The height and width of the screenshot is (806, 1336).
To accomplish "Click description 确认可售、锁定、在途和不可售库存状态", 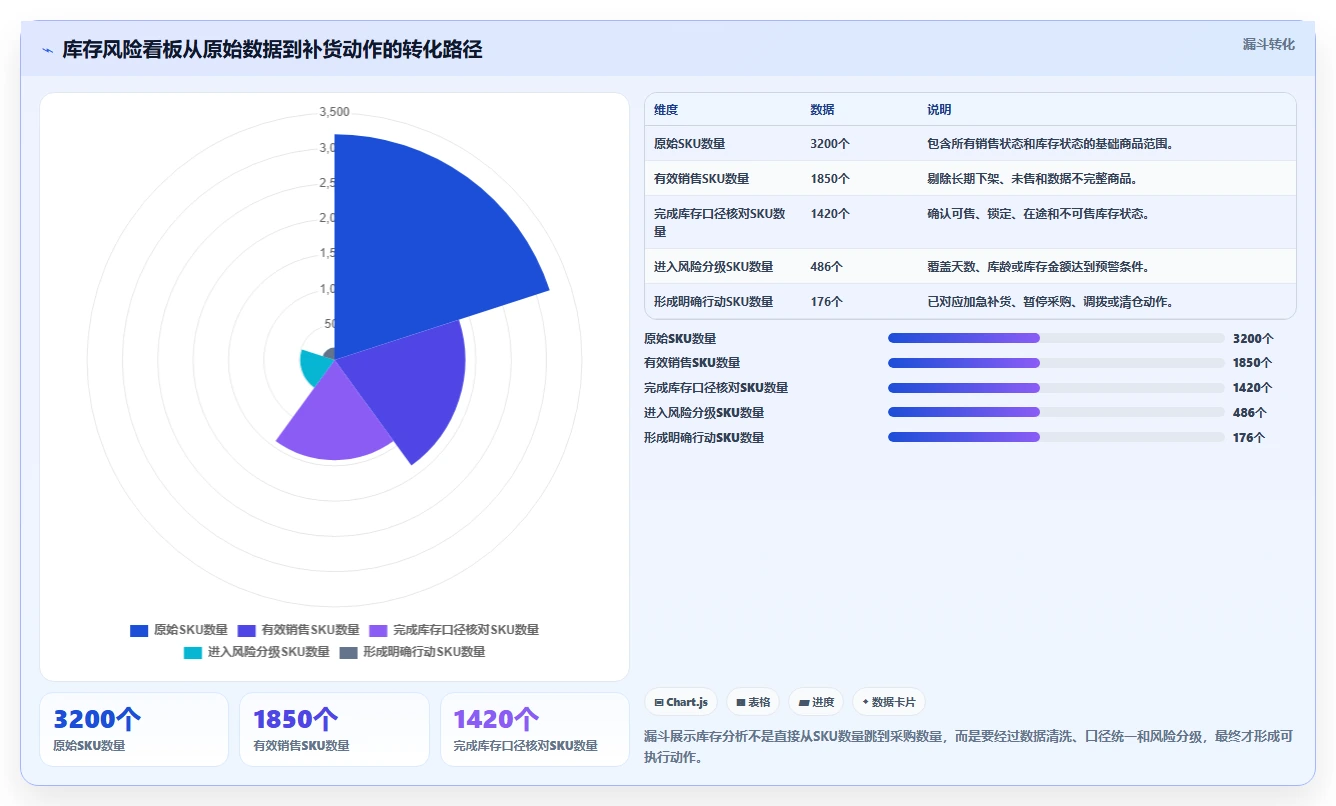I will point(1041,214).
